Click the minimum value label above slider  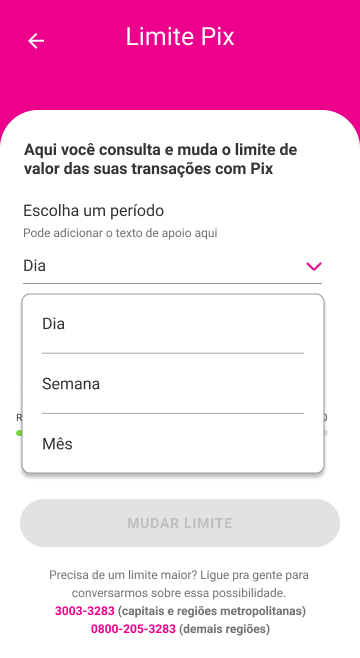[19, 418]
